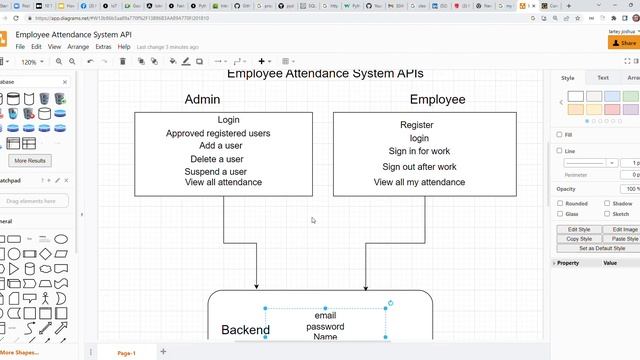Pick the light blue color swatch
This screenshot has width=640, height=360.
pyautogui.click(x=612, y=96)
